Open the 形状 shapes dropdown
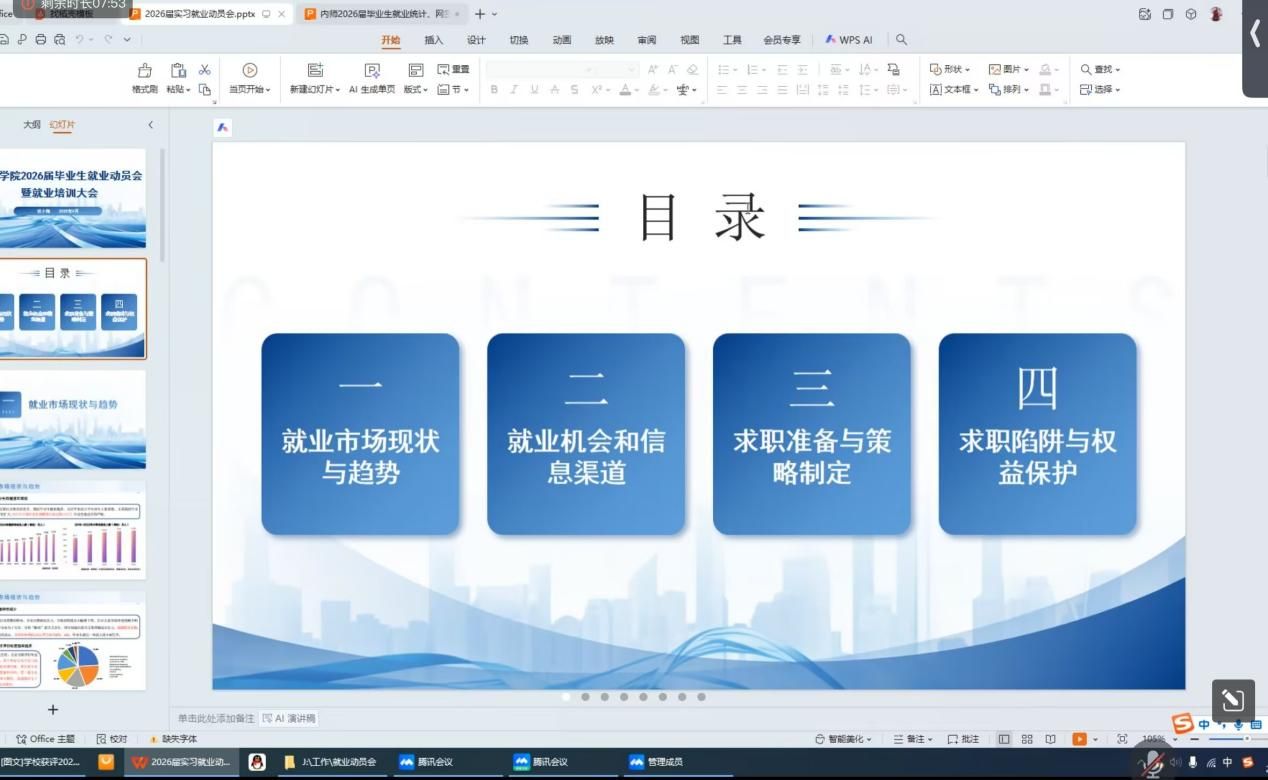This screenshot has height=780, width=1268. 950,69
